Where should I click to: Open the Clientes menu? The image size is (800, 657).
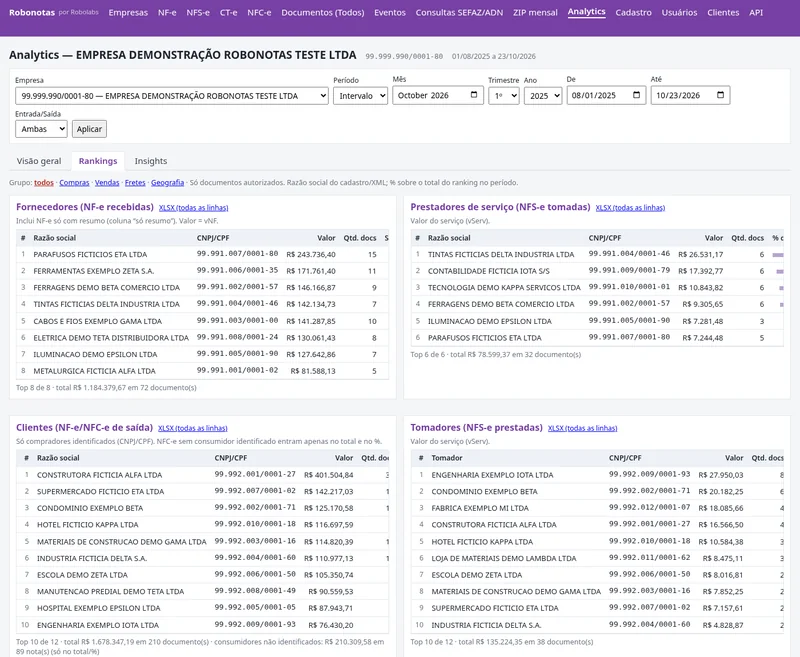coord(723,12)
